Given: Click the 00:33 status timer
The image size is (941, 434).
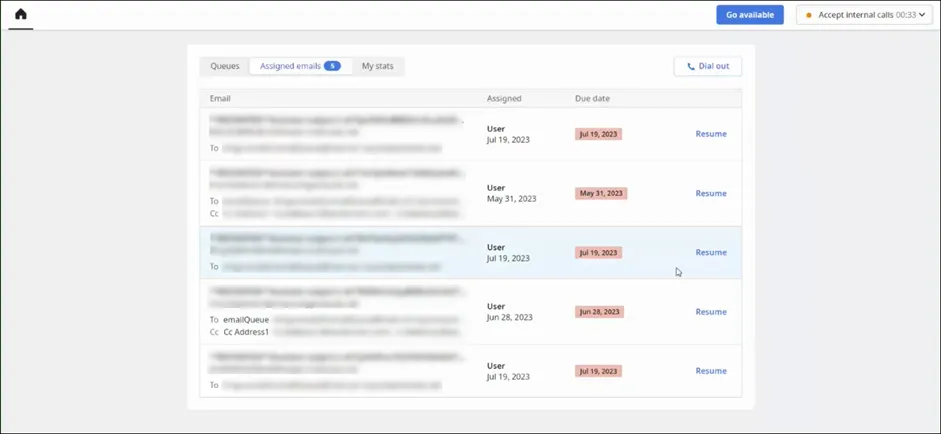Looking at the screenshot, I should click(906, 15).
